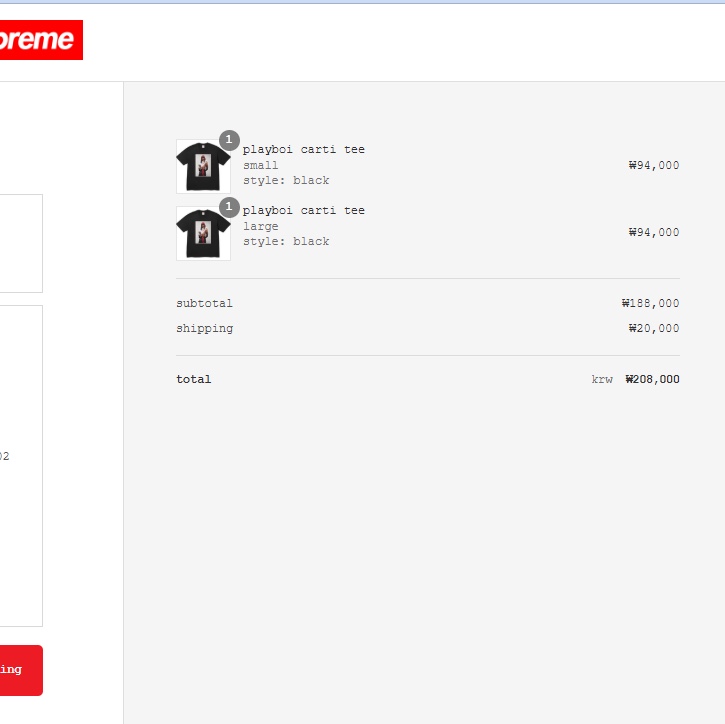The width and height of the screenshot is (725, 724).
Task: Click the total label
Action: click(194, 379)
